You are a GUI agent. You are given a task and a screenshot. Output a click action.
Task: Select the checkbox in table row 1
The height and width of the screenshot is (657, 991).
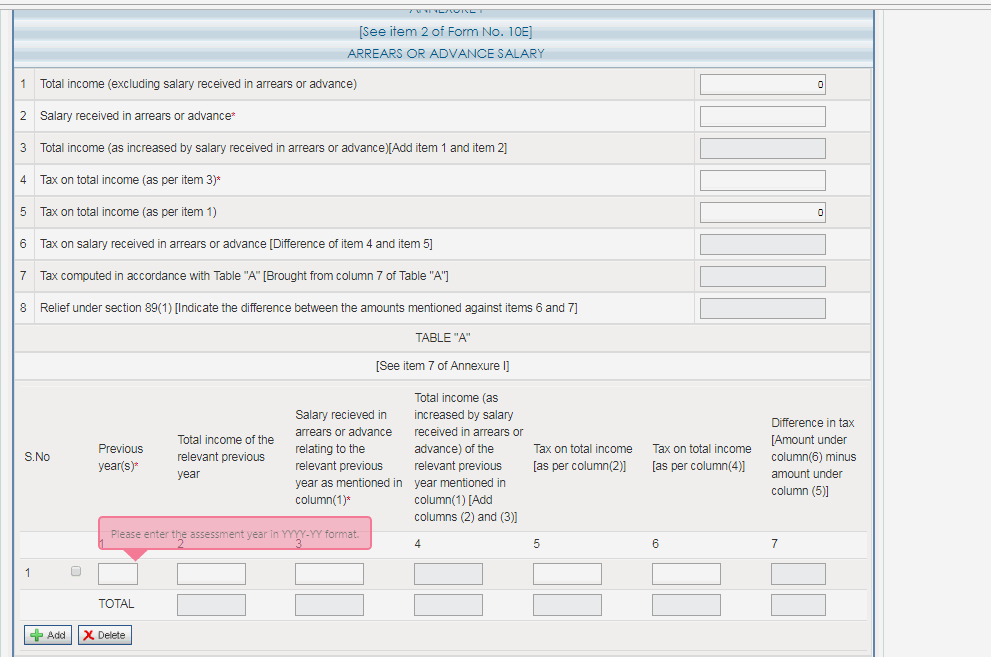coord(75,571)
